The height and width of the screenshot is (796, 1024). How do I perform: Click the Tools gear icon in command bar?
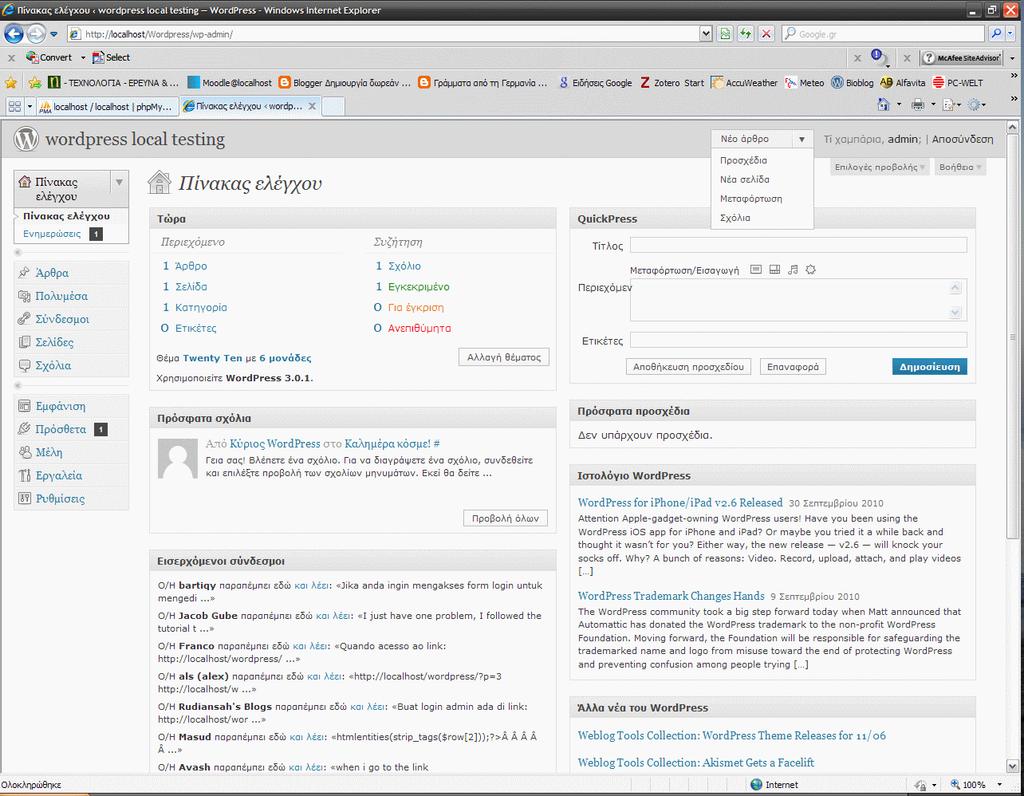pyautogui.click(x=974, y=104)
